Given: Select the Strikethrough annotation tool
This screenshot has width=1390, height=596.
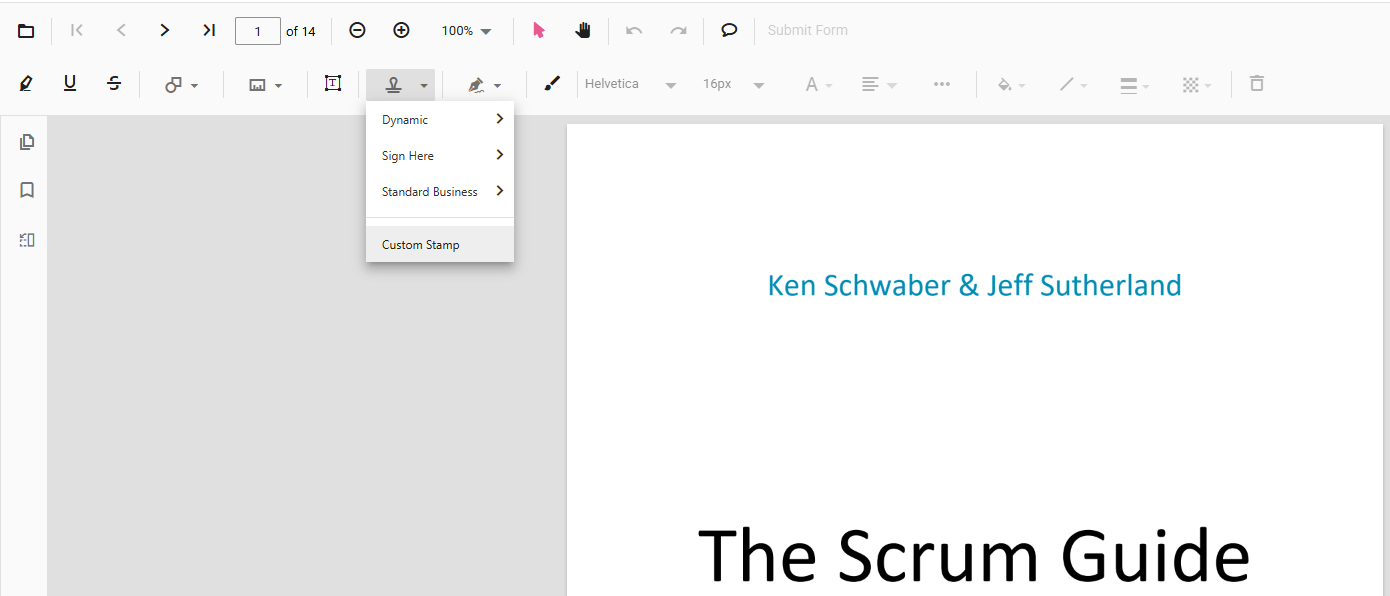Looking at the screenshot, I should pyautogui.click(x=114, y=84).
